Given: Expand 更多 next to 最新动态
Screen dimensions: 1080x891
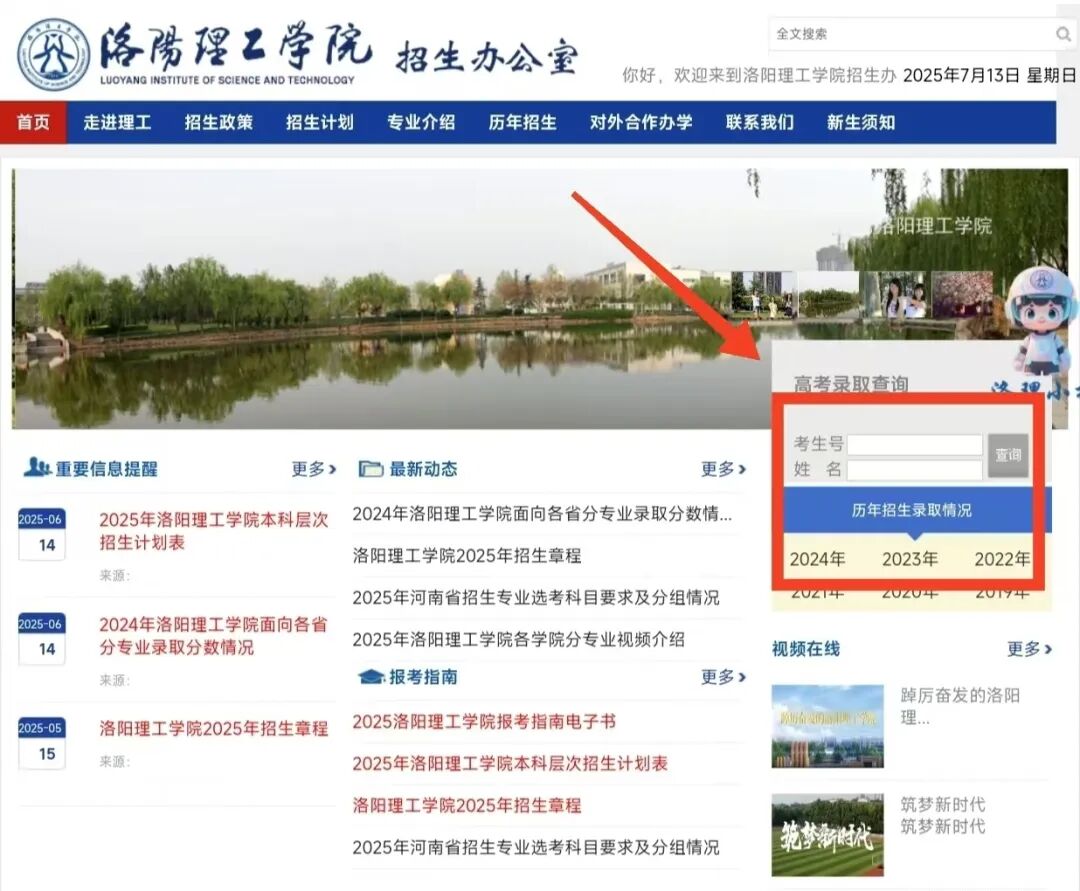Looking at the screenshot, I should coord(718,468).
